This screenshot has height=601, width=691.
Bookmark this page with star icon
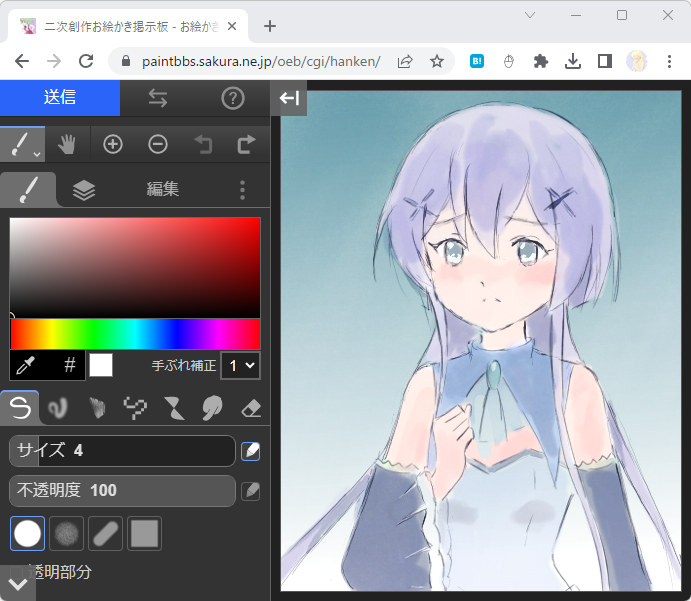[437, 61]
